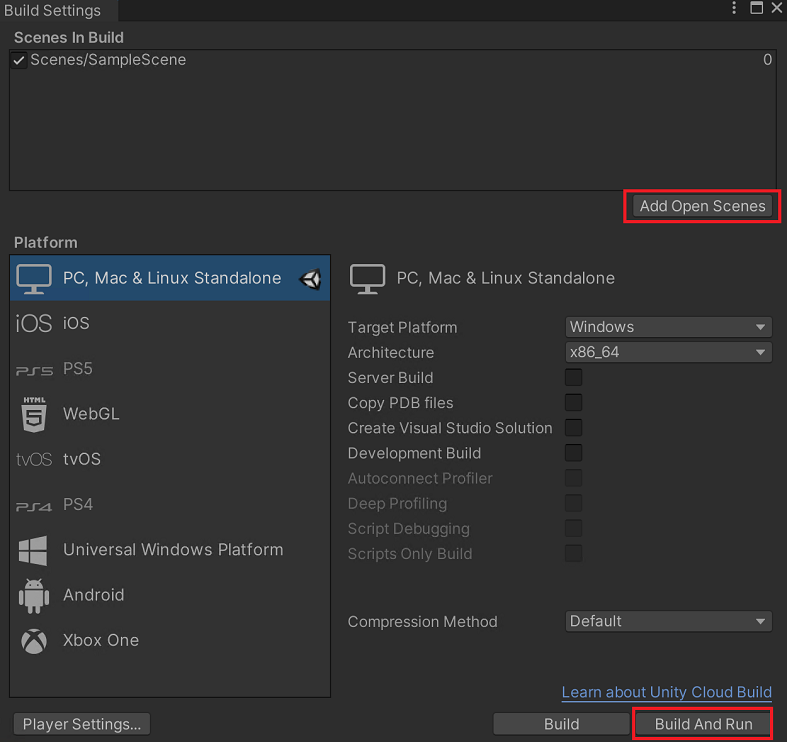Toggle the Script Debugging checkbox
The image size is (787, 742).
click(x=573, y=528)
